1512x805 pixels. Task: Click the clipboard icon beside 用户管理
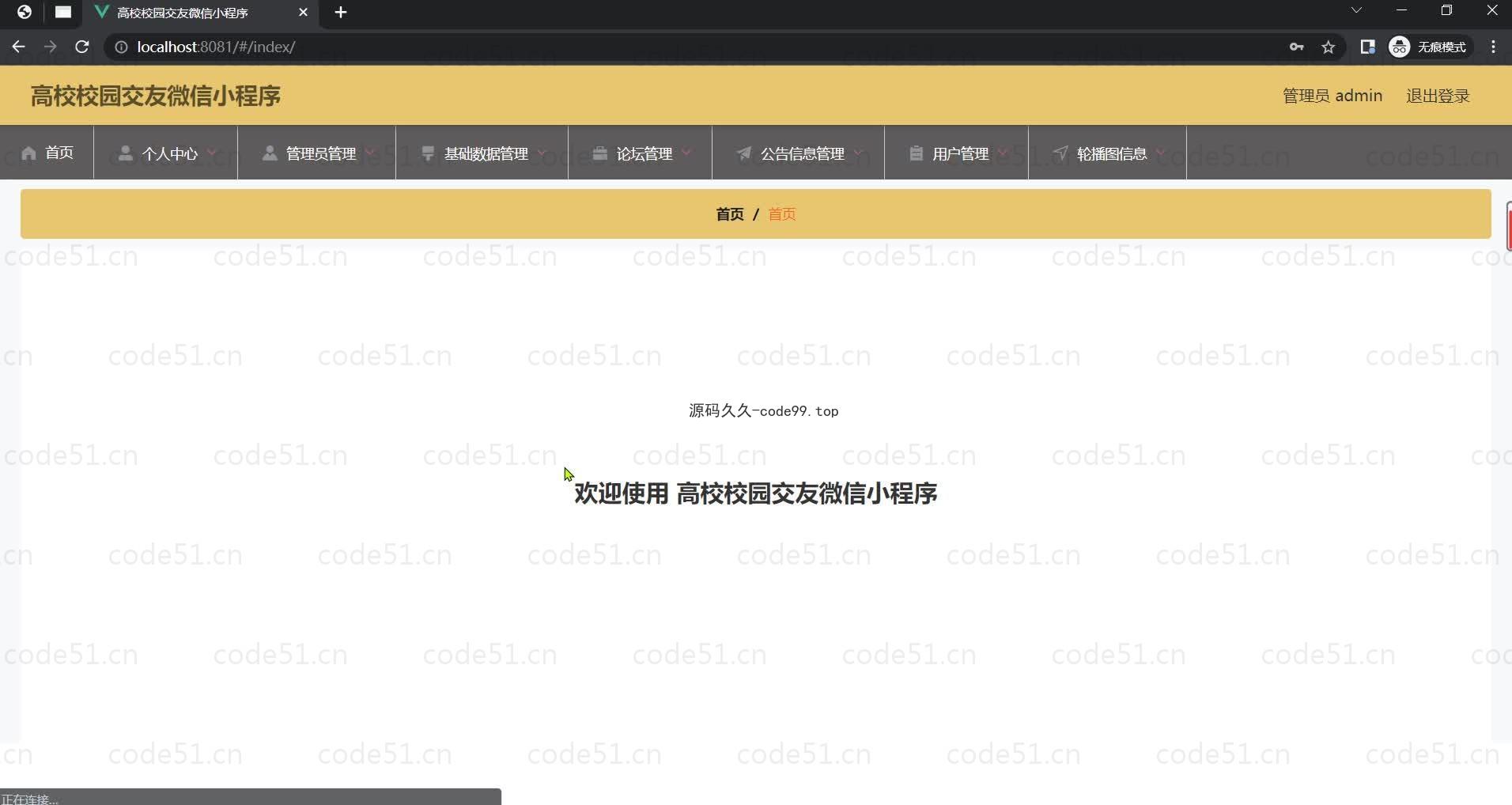[916, 153]
